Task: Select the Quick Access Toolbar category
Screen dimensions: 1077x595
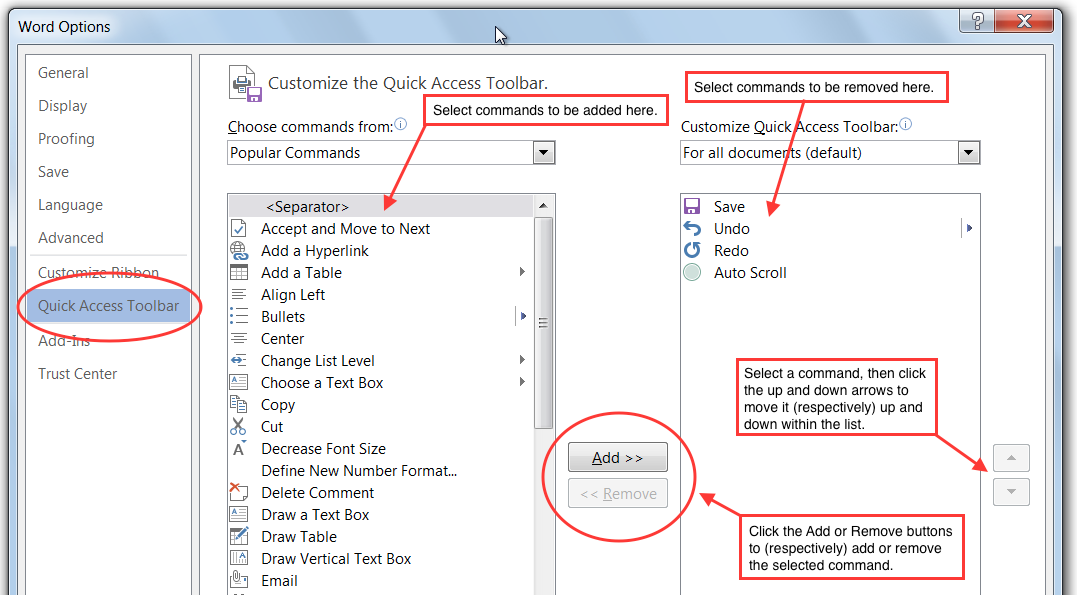Action: point(109,306)
